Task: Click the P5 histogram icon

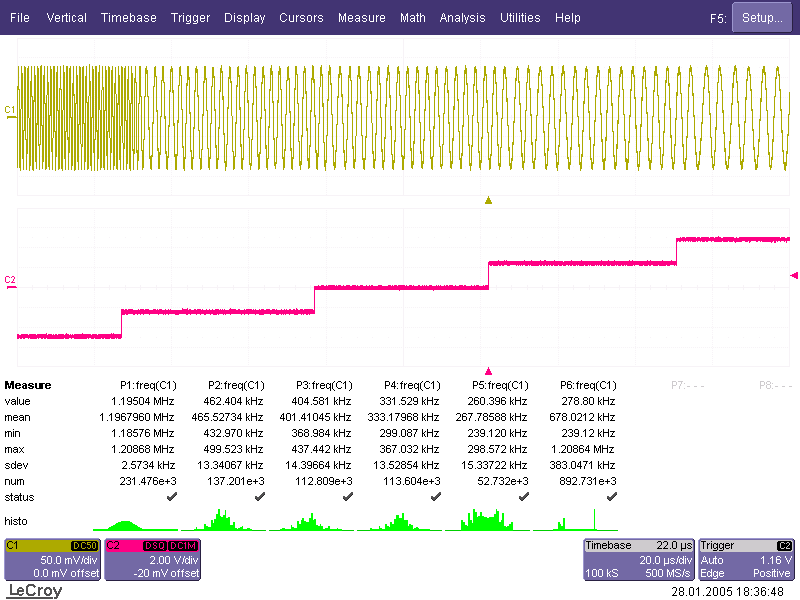Action: coord(487,521)
